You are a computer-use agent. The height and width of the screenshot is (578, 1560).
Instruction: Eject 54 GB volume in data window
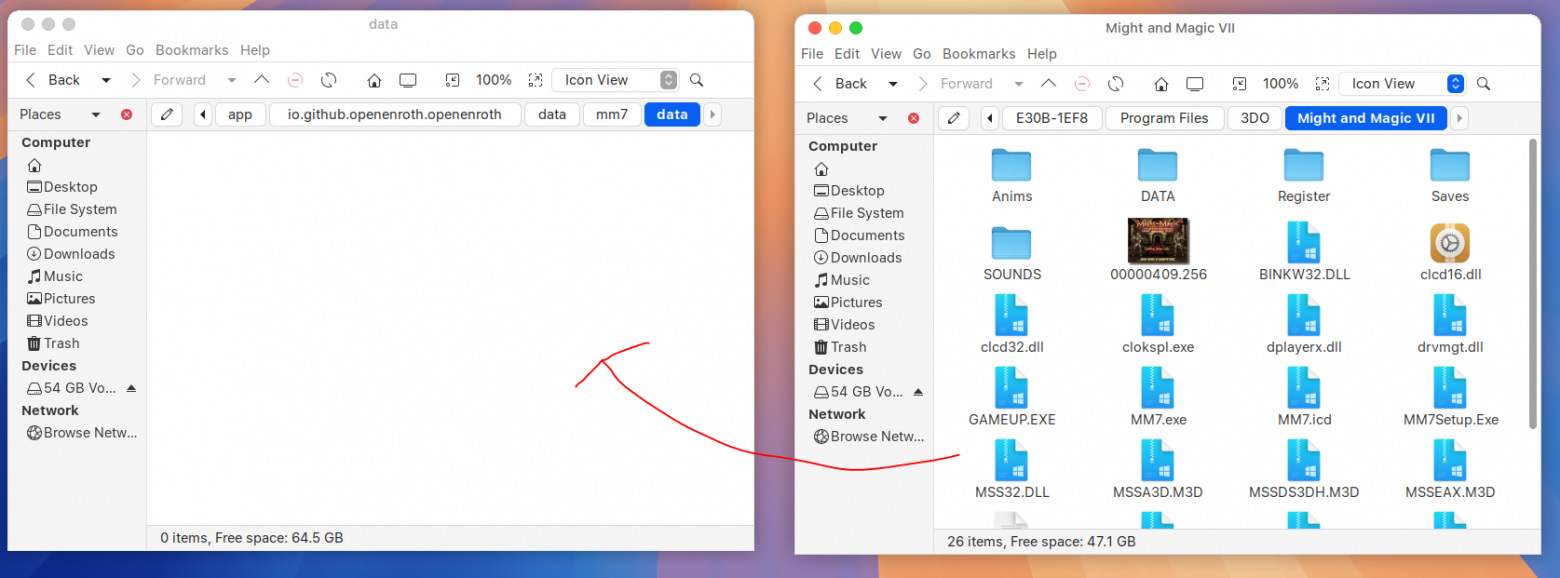131,388
